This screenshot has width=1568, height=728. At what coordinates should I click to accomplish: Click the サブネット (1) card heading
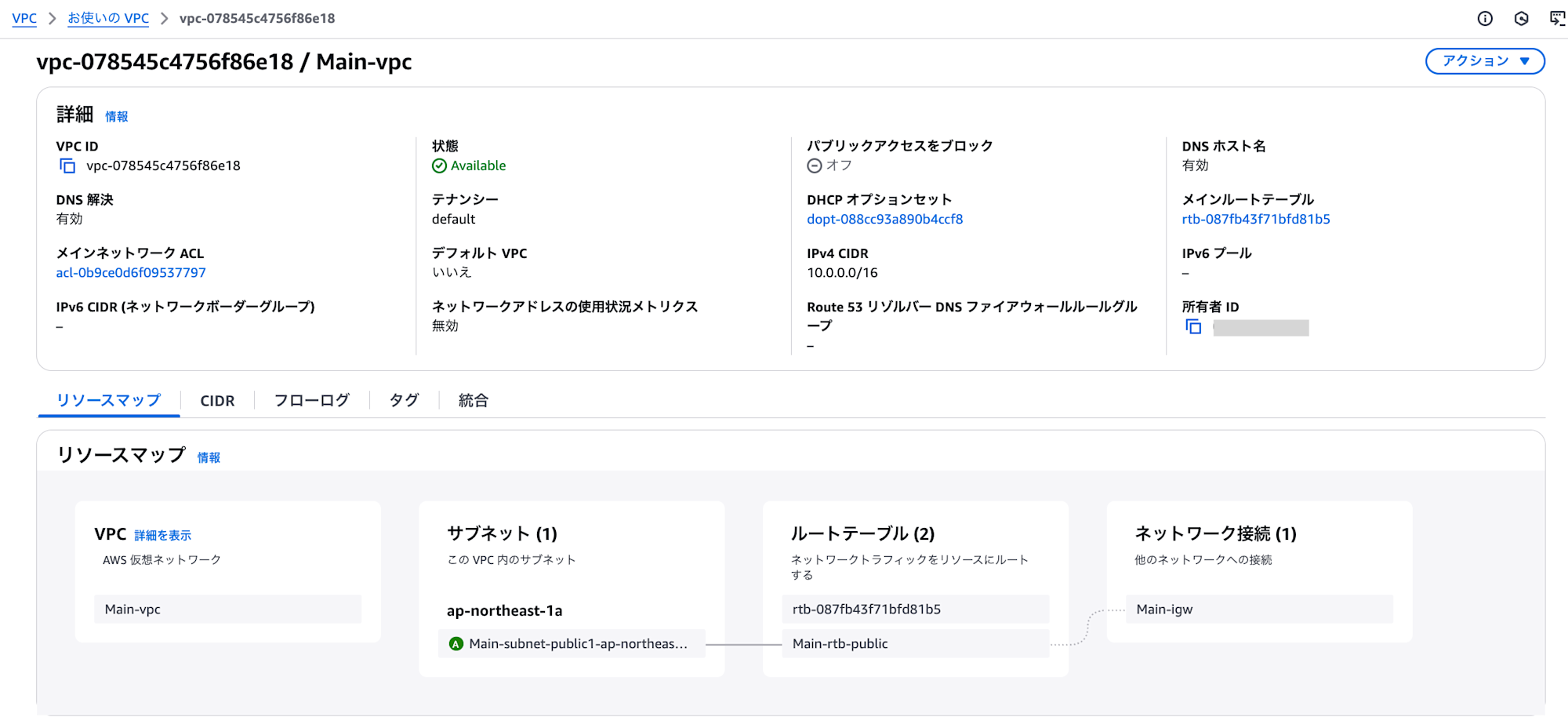coord(503,534)
